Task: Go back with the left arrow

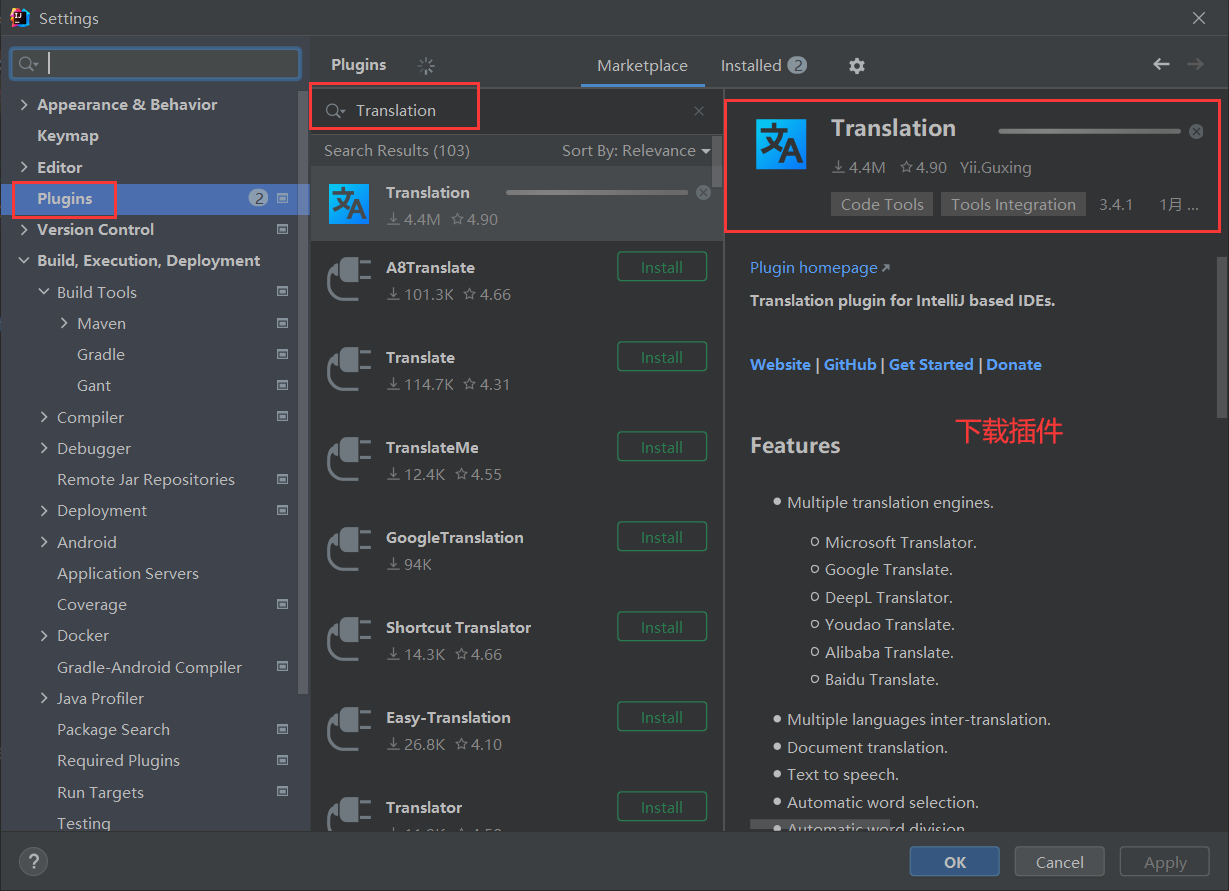Action: point(1161,64)
